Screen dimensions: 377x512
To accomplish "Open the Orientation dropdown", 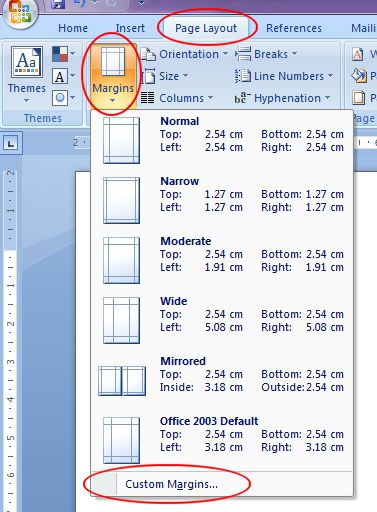I will pos(184,54).
